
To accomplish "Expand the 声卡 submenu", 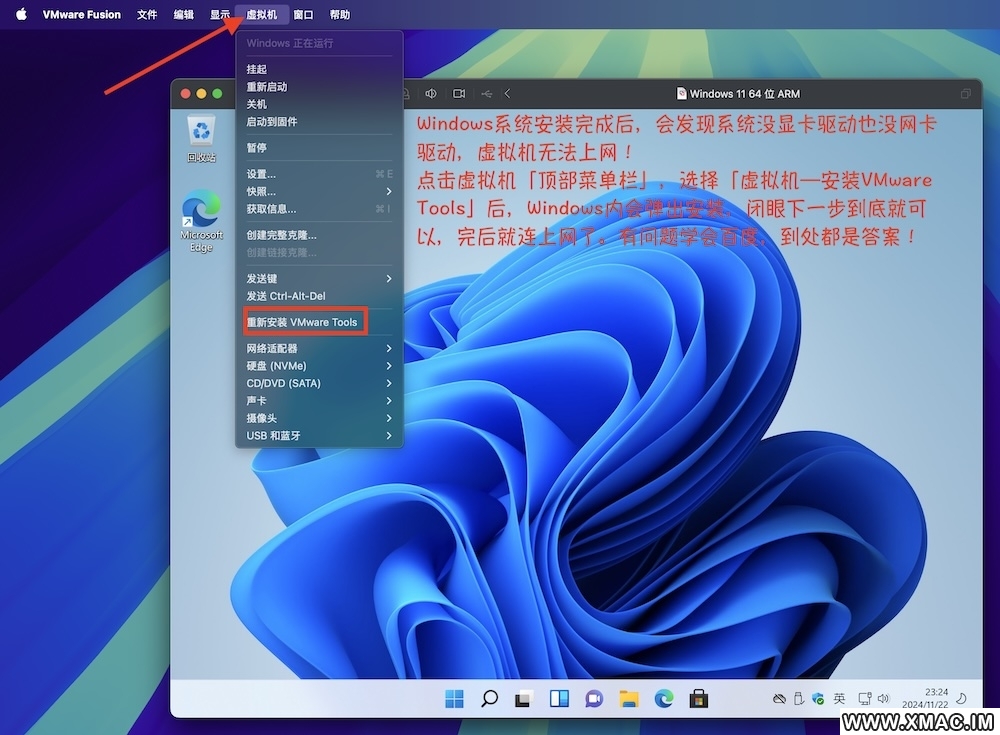I will point(319,401).
